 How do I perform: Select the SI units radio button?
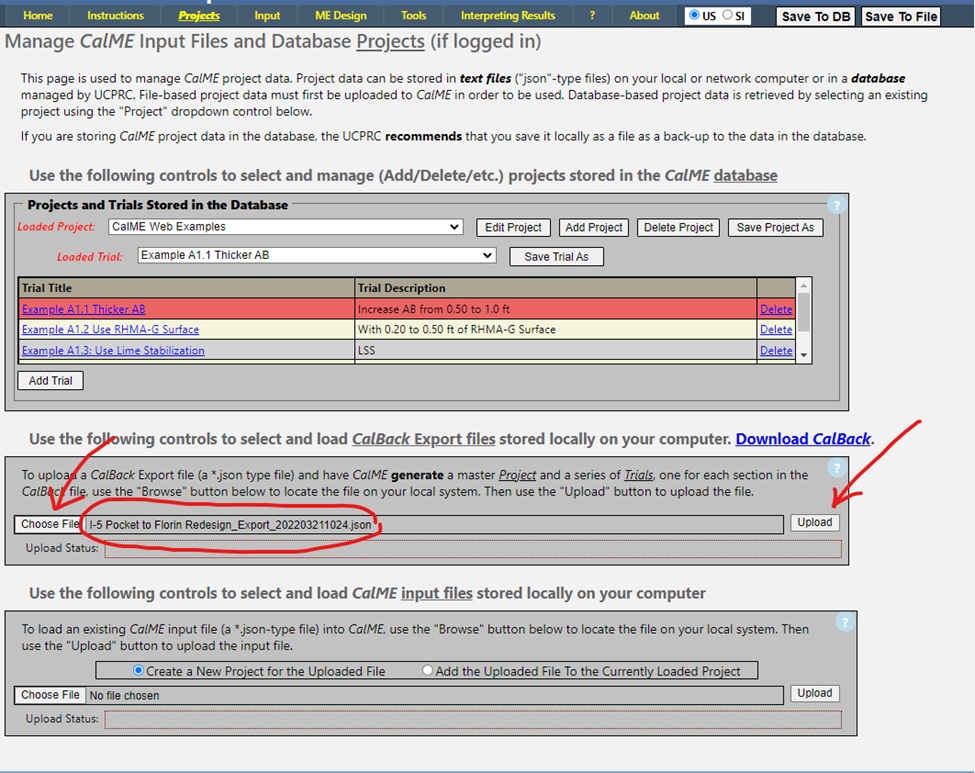point(727,16)
